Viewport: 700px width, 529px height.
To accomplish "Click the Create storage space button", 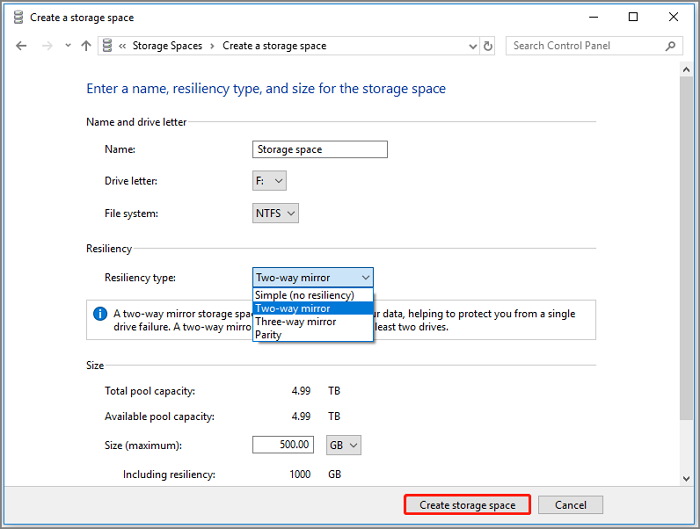I will click(467, 505).
